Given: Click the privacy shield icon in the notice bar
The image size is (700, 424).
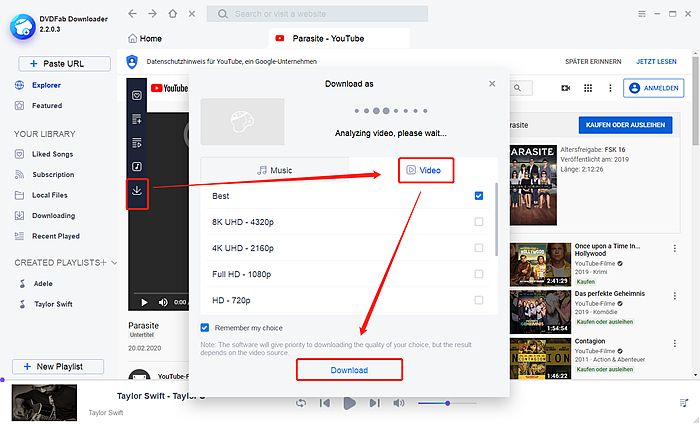Looking at the screenshot, I should point(132,62).
